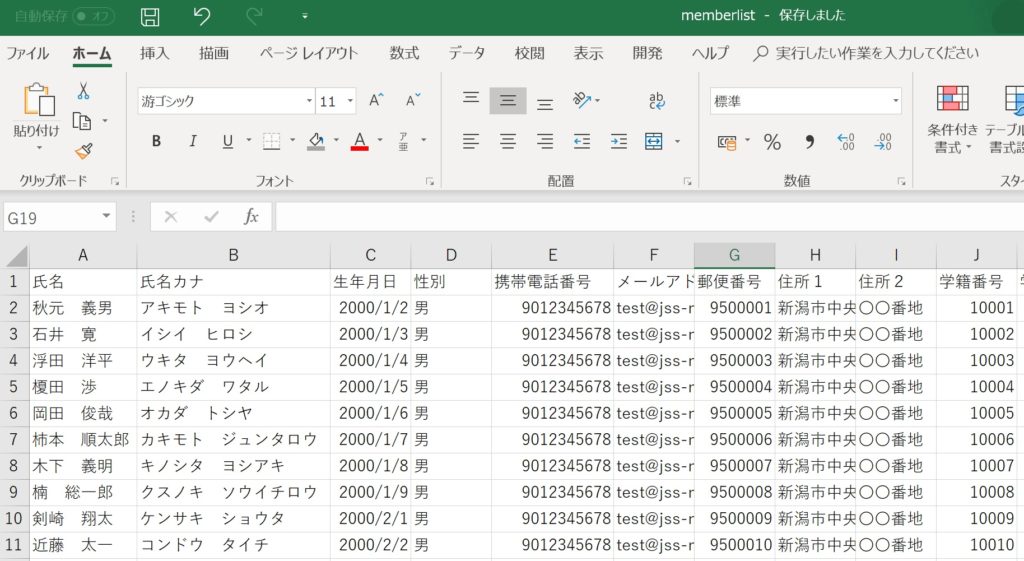1024x561 pixels.
Task: Open the ファイル tab
Action: 27,53
